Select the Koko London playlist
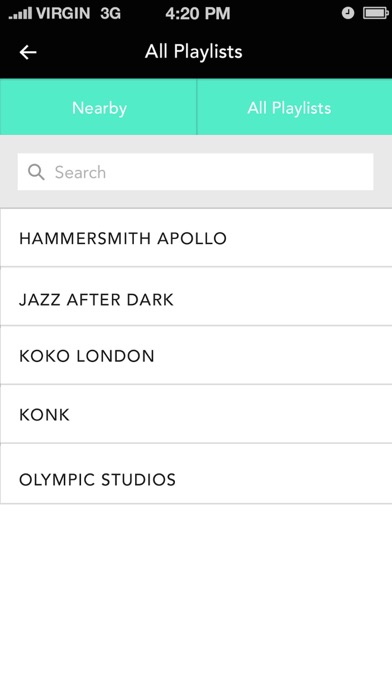The image size is (392, 696). (196, 355)
